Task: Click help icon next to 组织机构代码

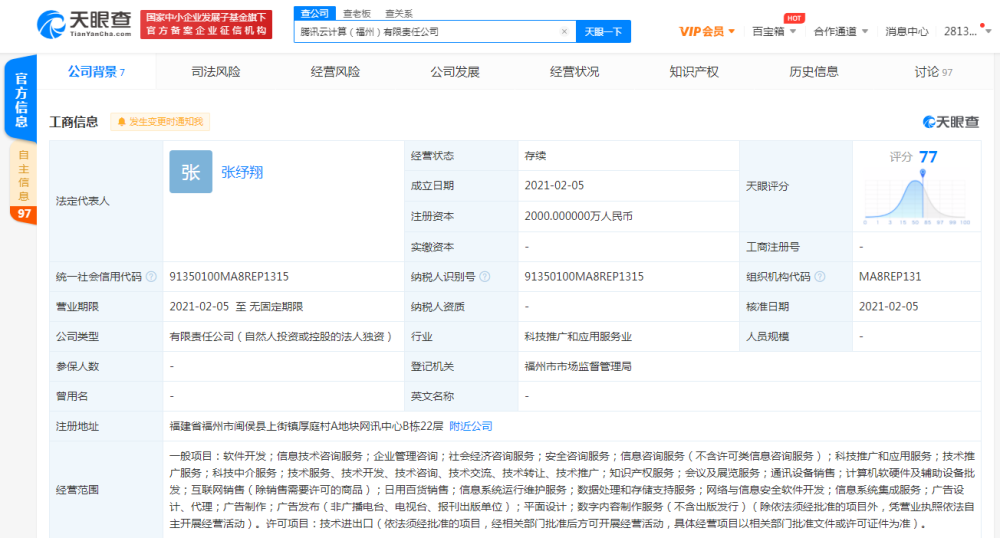Action: click(820, 277)
